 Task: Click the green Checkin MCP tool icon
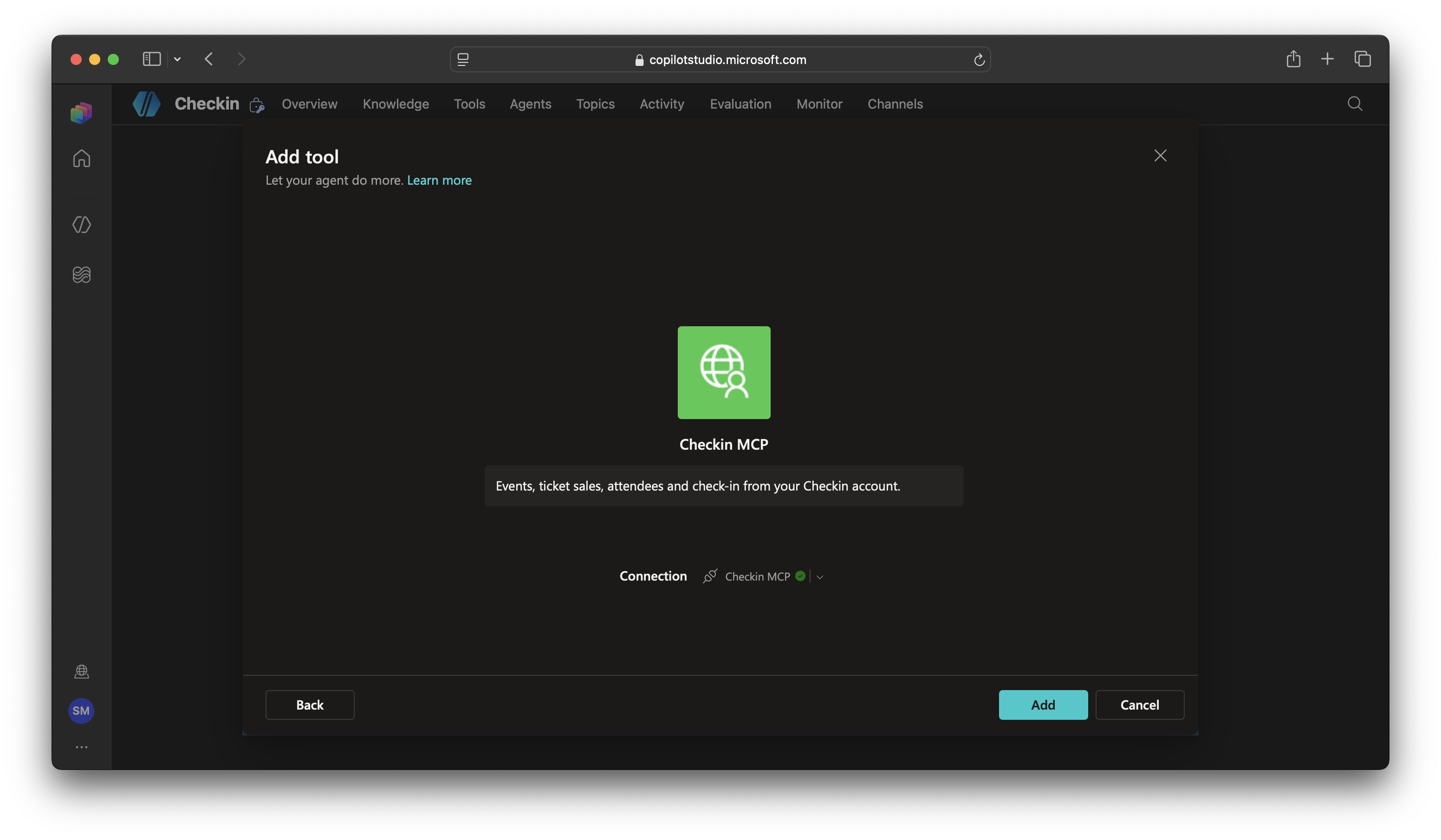pyautogui.click(x=724, y=373)
